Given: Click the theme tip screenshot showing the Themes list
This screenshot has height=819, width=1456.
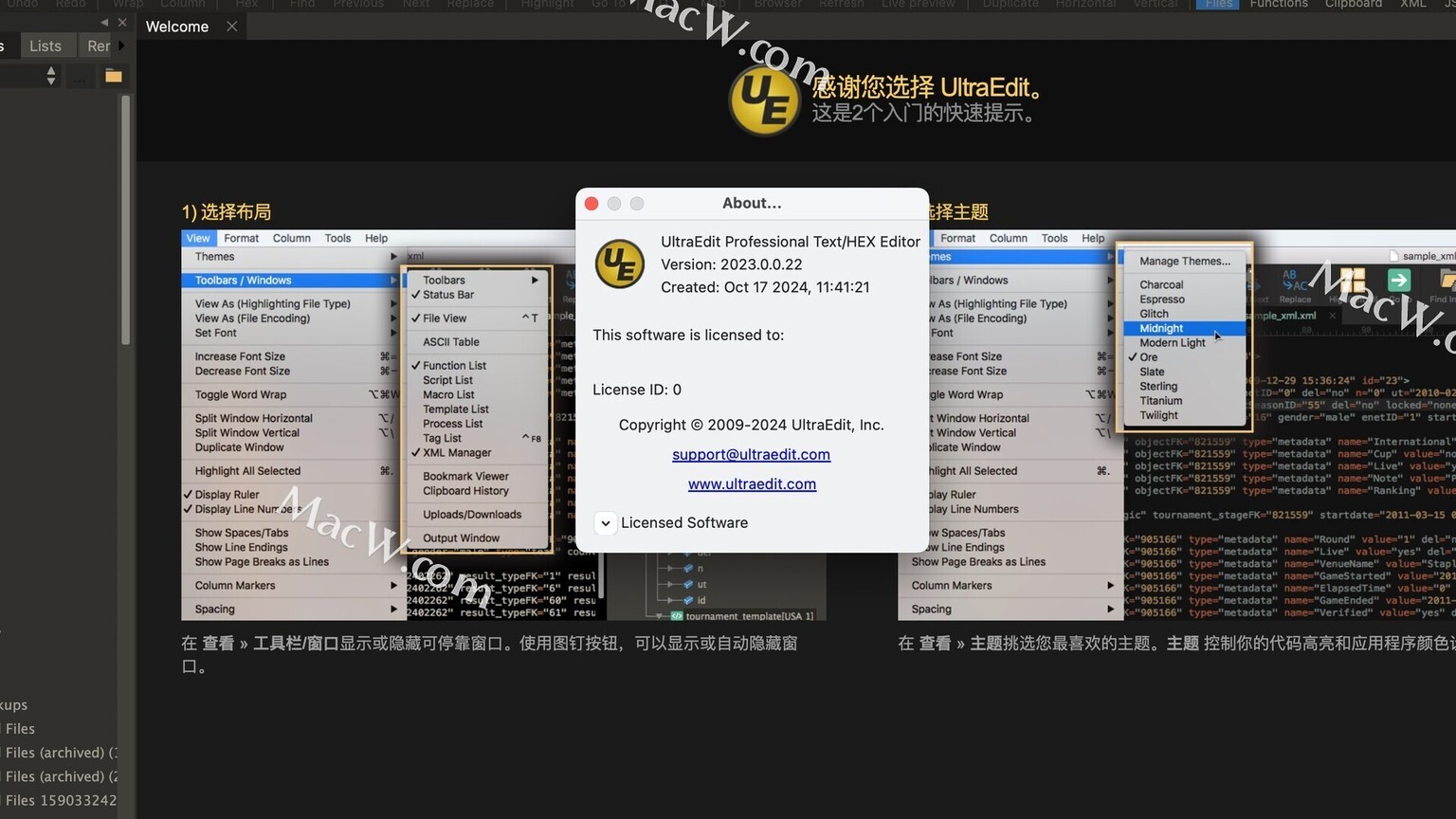Looking at the screenshot, I should pos(1176,425).
